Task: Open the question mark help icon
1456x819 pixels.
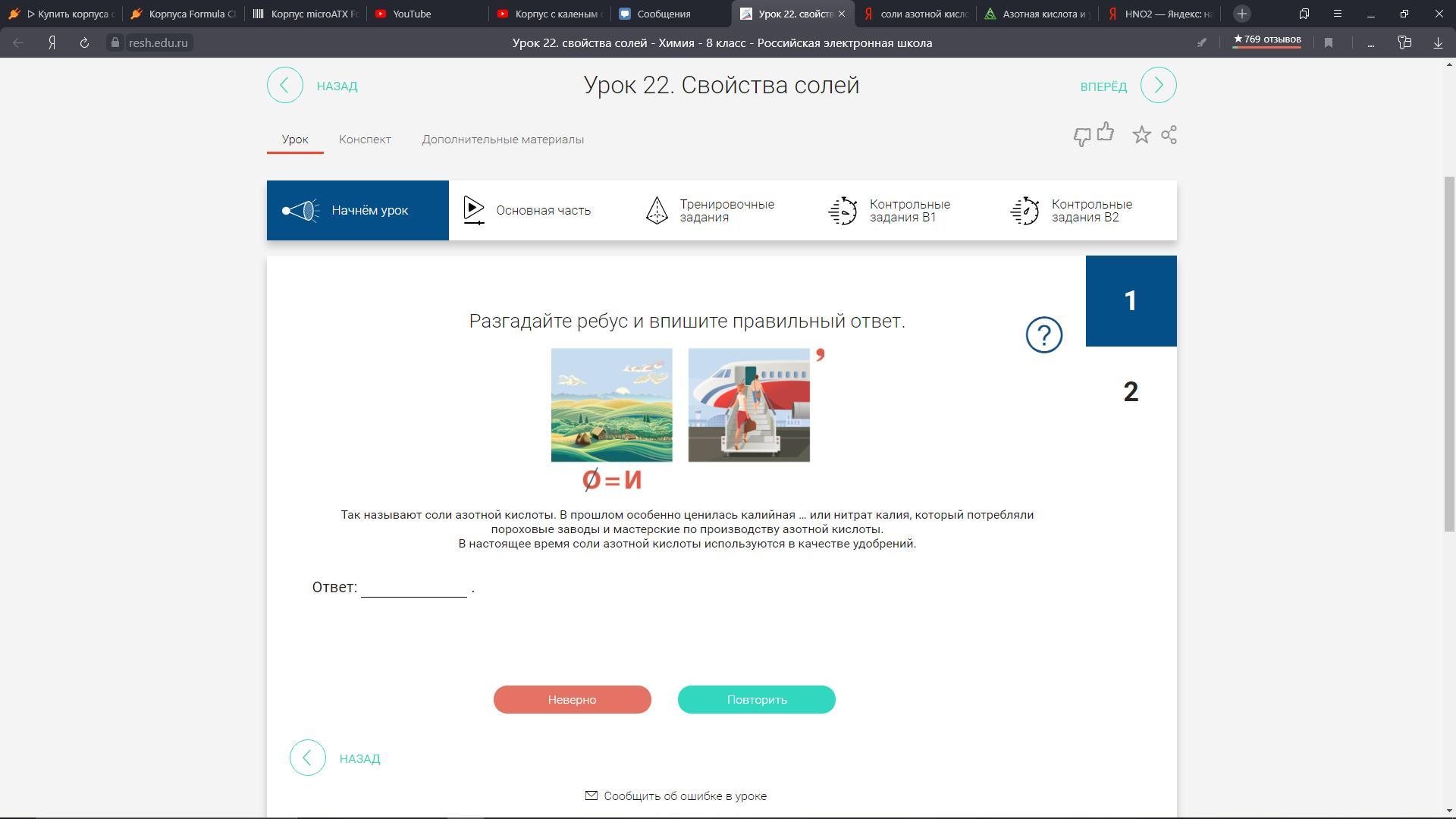Action: [1043, 334]
